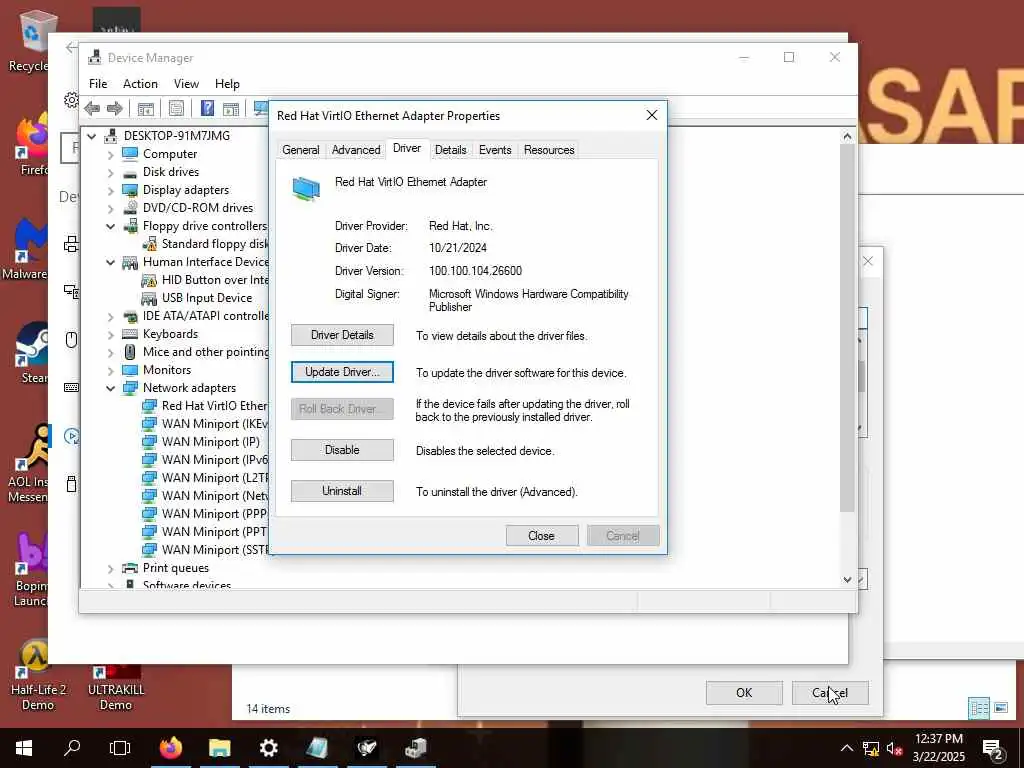The image size is (1024, 768).
Task: Expand the Disk drives category
Action: [110, 172]
